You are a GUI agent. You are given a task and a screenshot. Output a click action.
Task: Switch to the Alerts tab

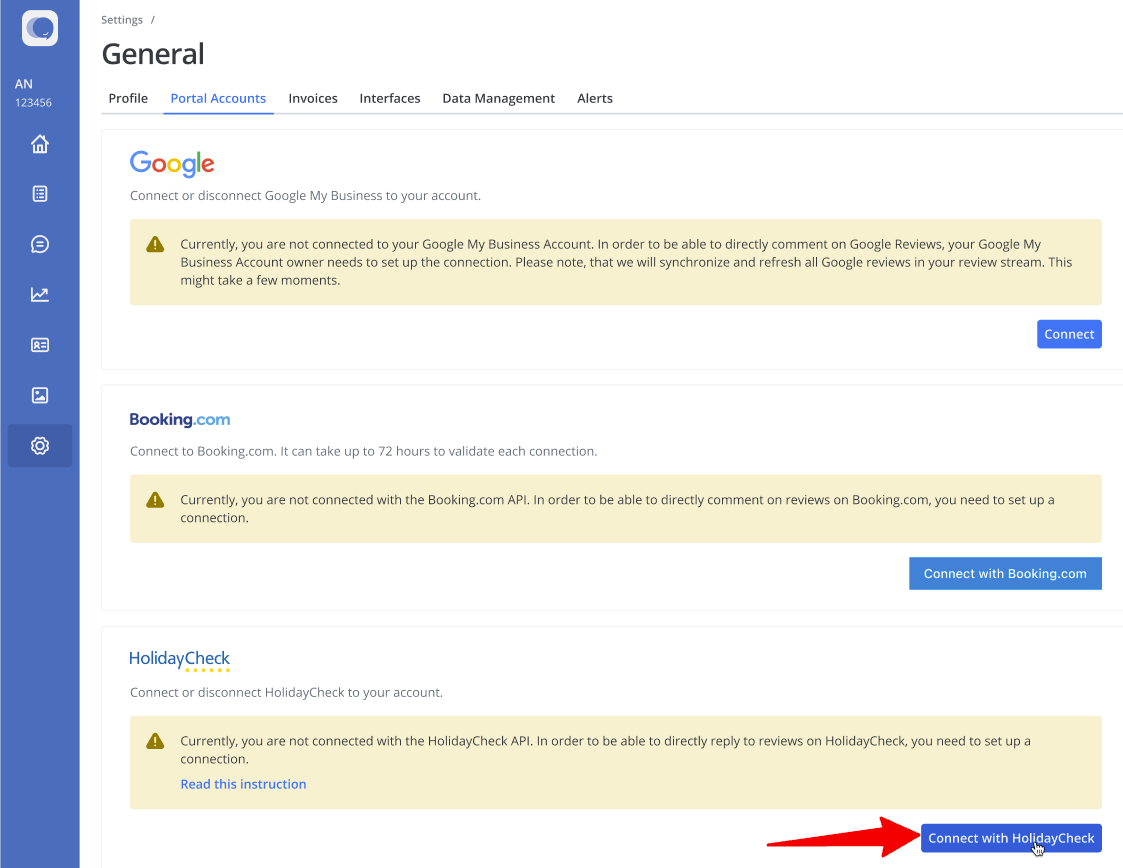pos(595,98)
